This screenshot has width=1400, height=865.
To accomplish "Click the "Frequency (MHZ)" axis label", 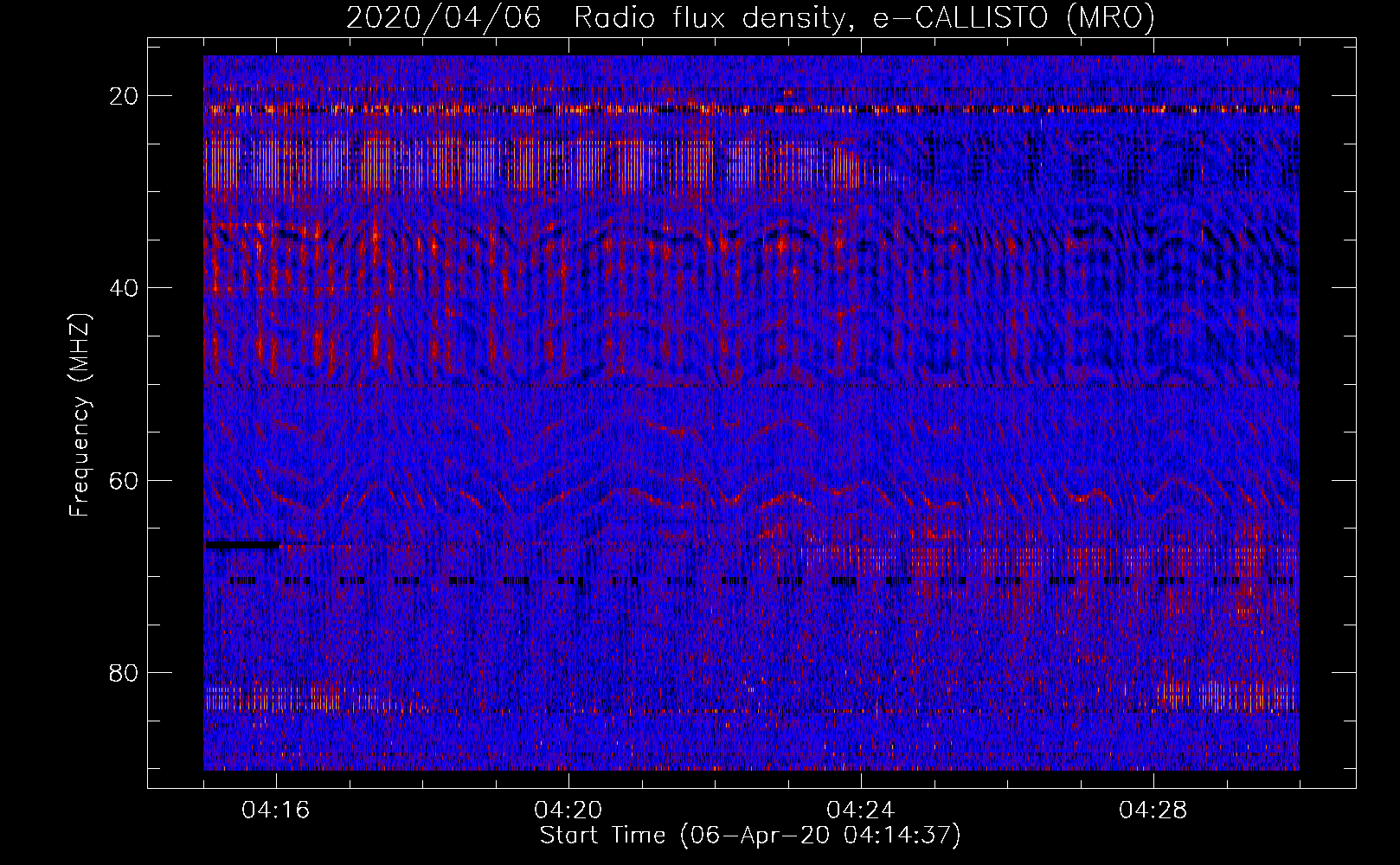I will (80, 415).
